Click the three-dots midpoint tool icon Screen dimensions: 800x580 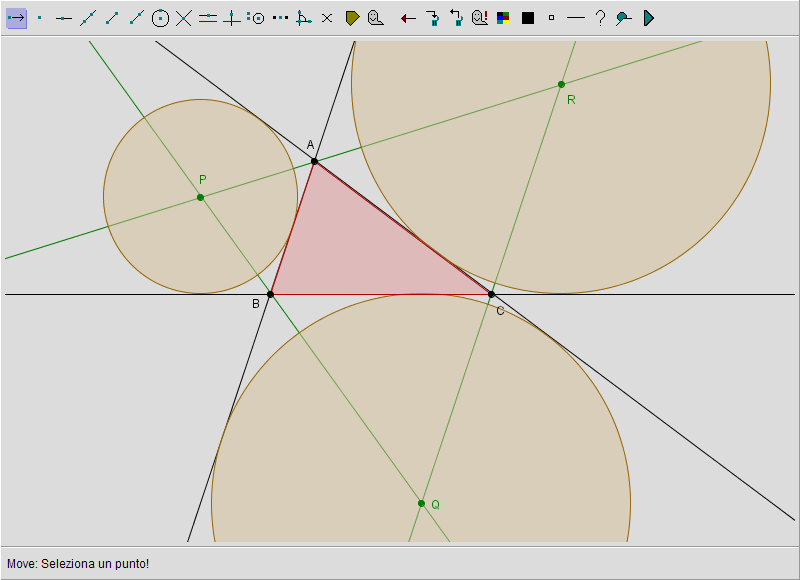[x=280, y=18]
